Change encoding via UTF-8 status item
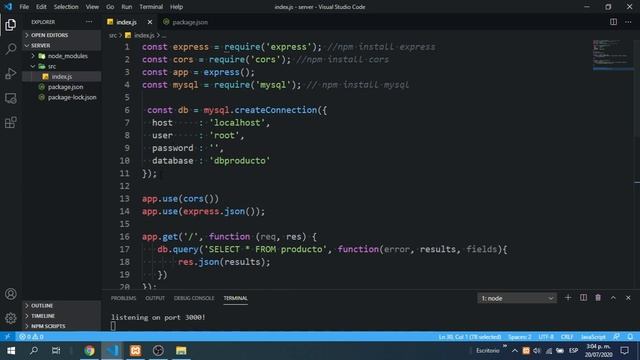The width and height of the screenshot is (640, 360). coord(546,337)
